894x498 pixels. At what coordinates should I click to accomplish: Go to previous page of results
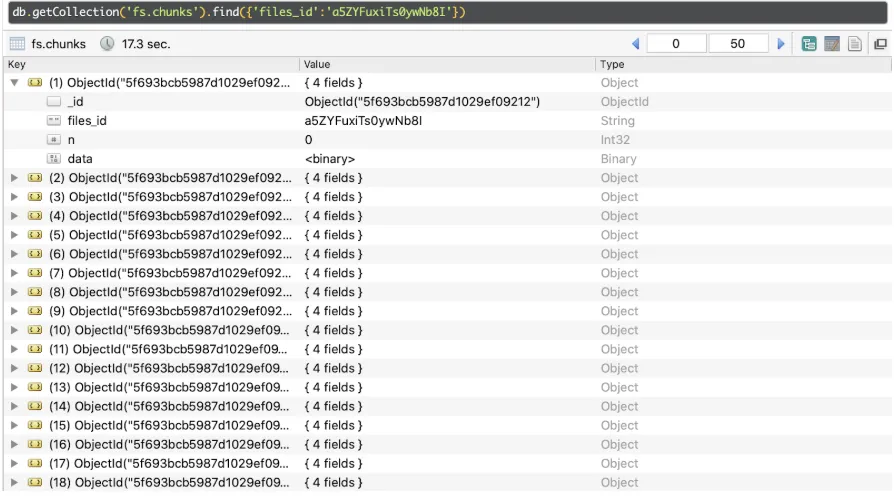coord(636,44)
